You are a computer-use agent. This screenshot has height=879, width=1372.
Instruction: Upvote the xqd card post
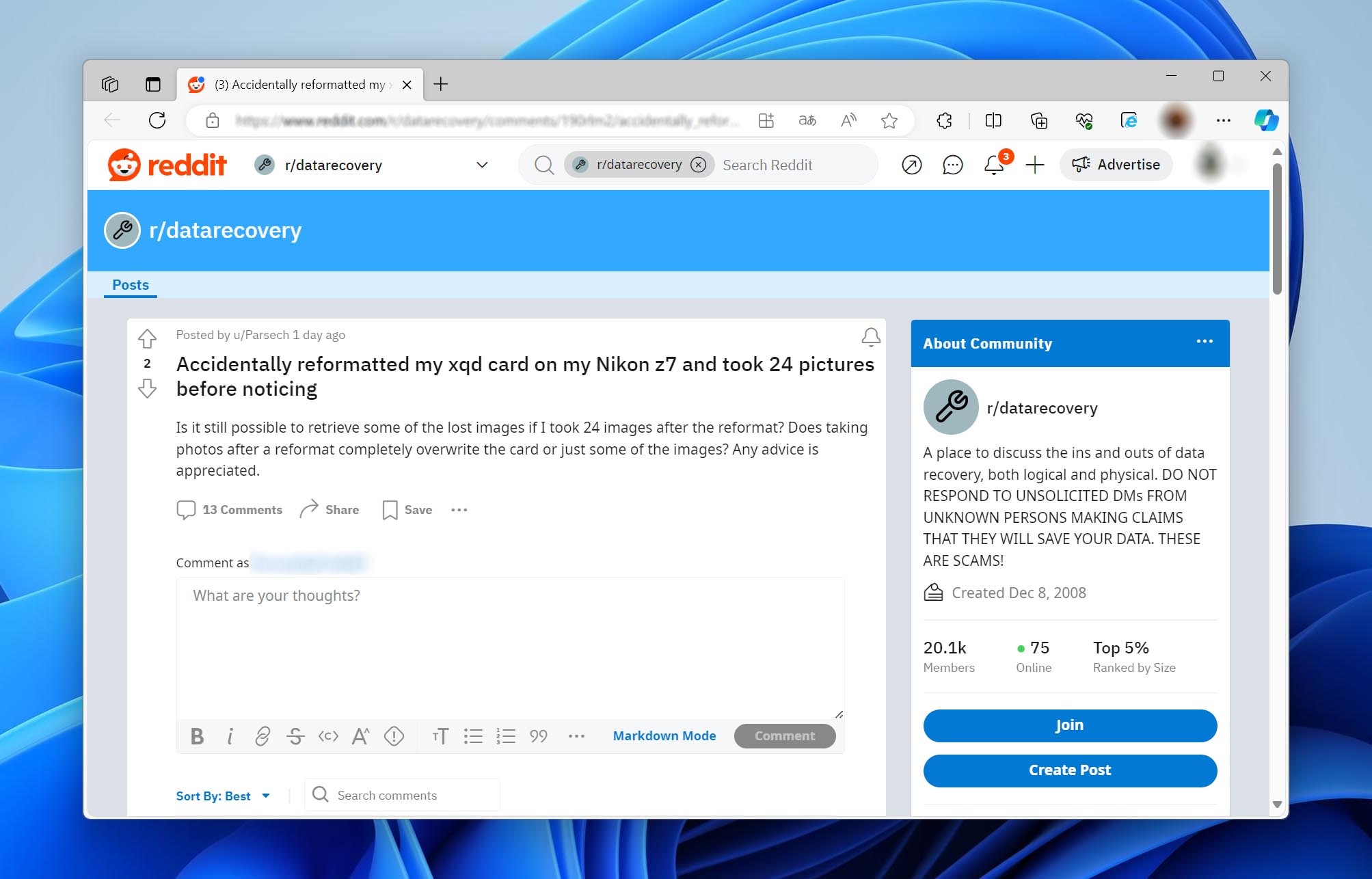[147, 338]
